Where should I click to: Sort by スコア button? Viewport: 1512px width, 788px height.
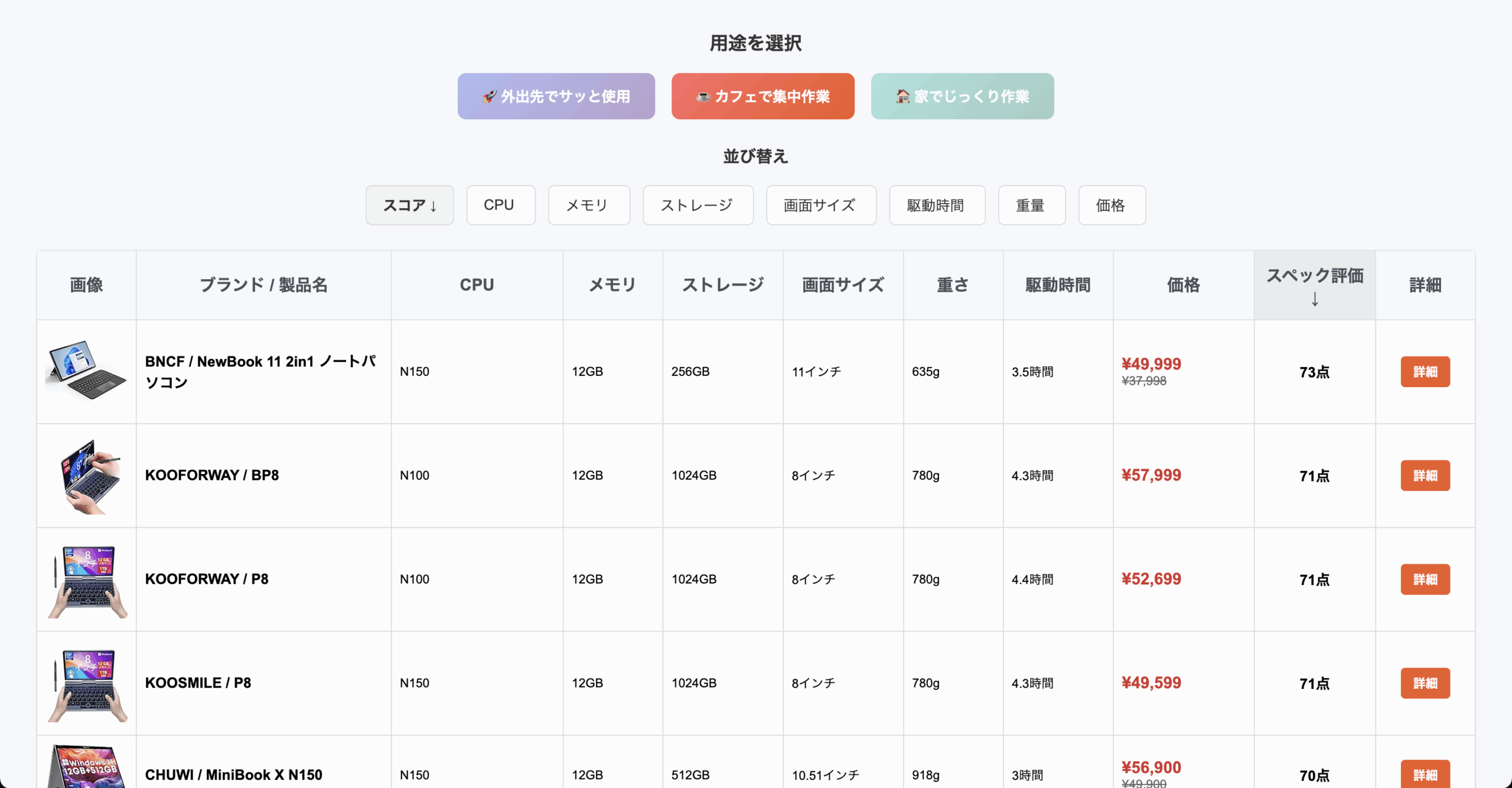tap(409, 205)
